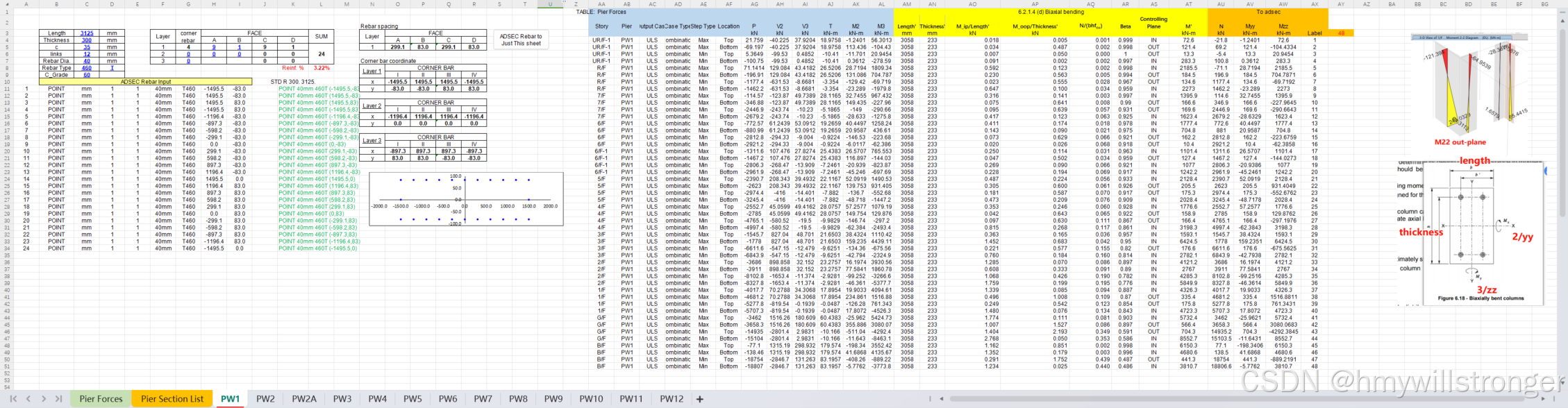Click the horizontal scrollbar left arrow
Image resolution: width=1568 pixels, height=408 pixels.
(942, 399)
